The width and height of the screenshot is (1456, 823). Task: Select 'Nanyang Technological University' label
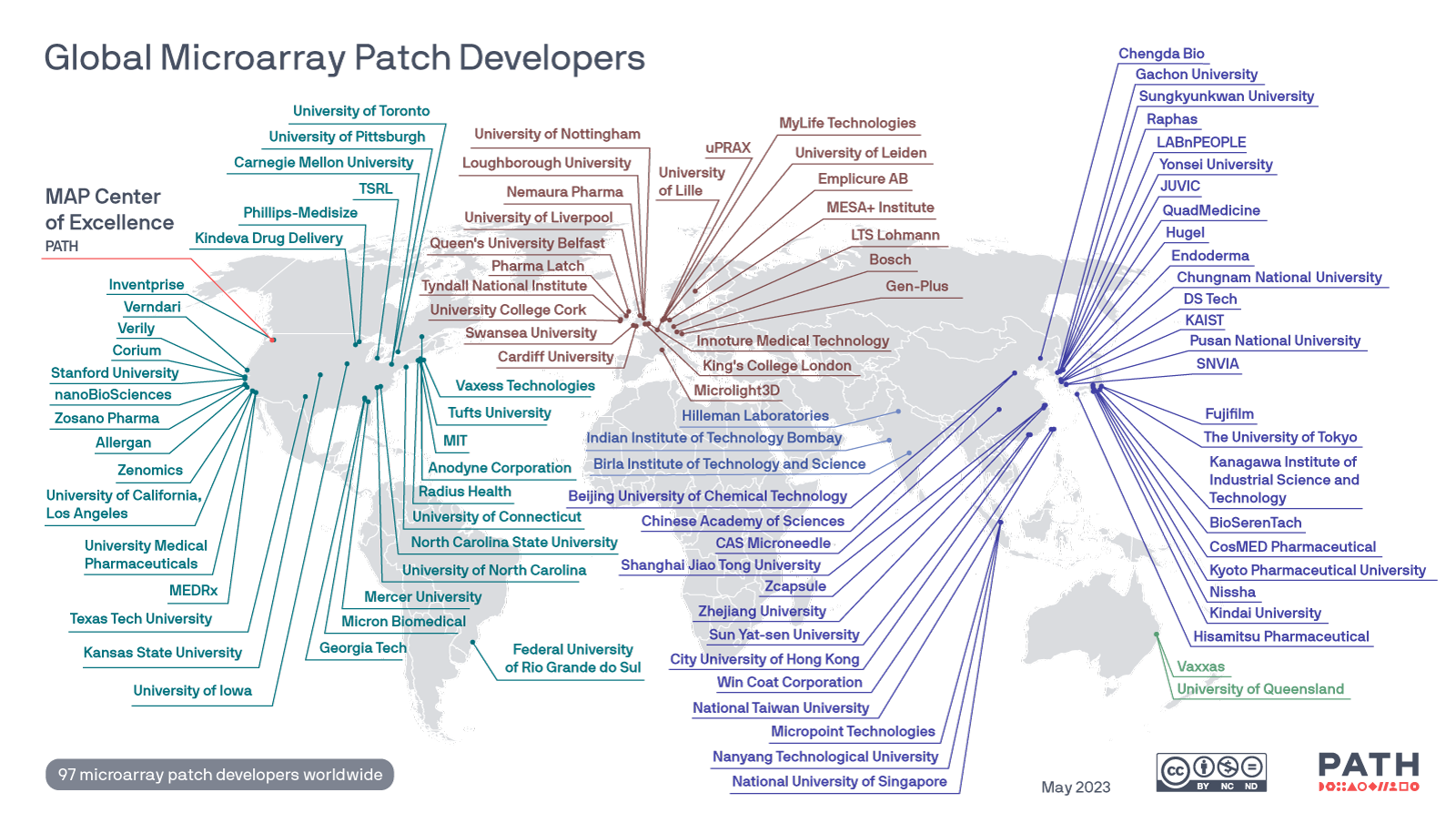(x=825, y=757)
